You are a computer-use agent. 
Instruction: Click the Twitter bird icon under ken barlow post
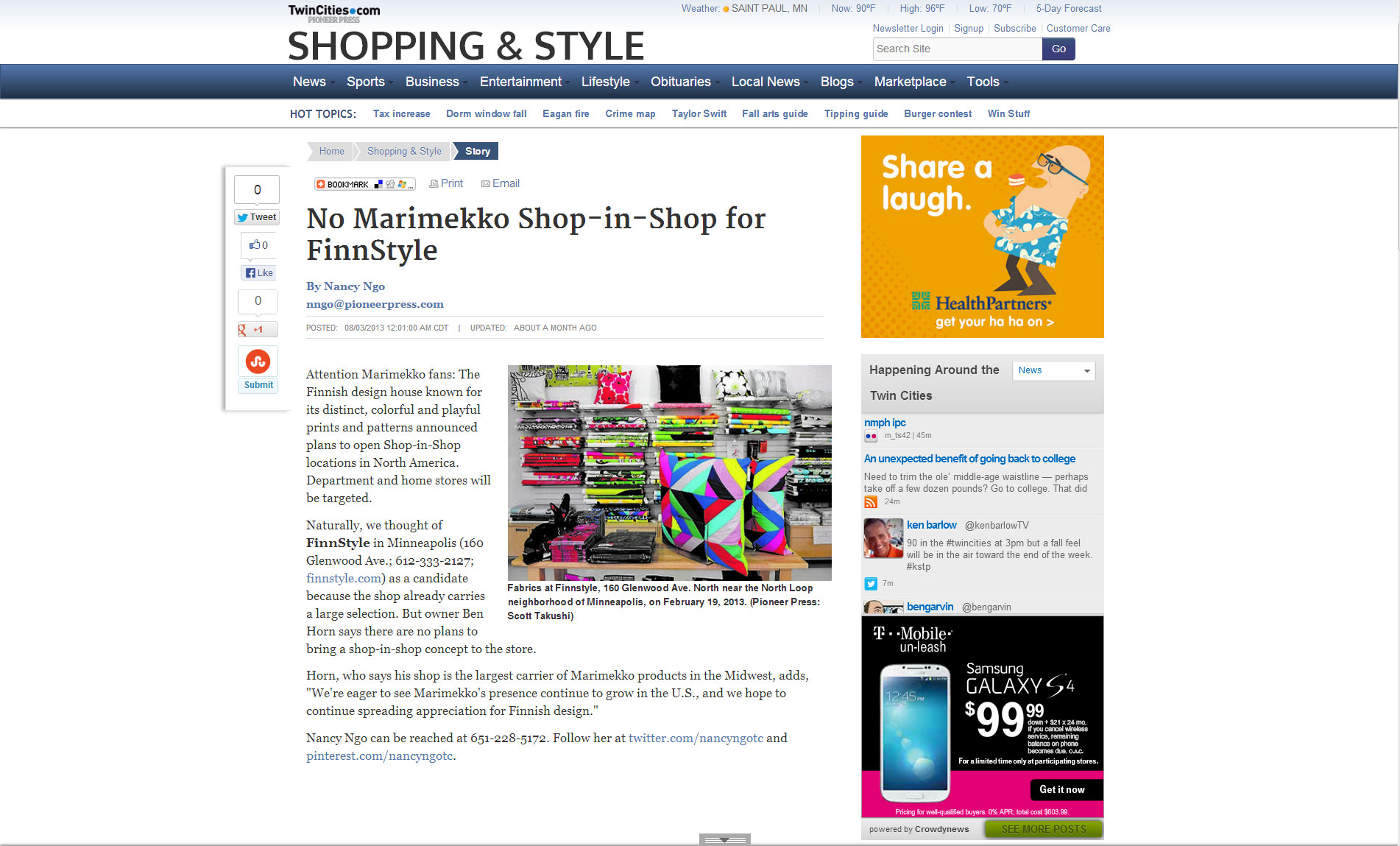(x=871, y=583)
